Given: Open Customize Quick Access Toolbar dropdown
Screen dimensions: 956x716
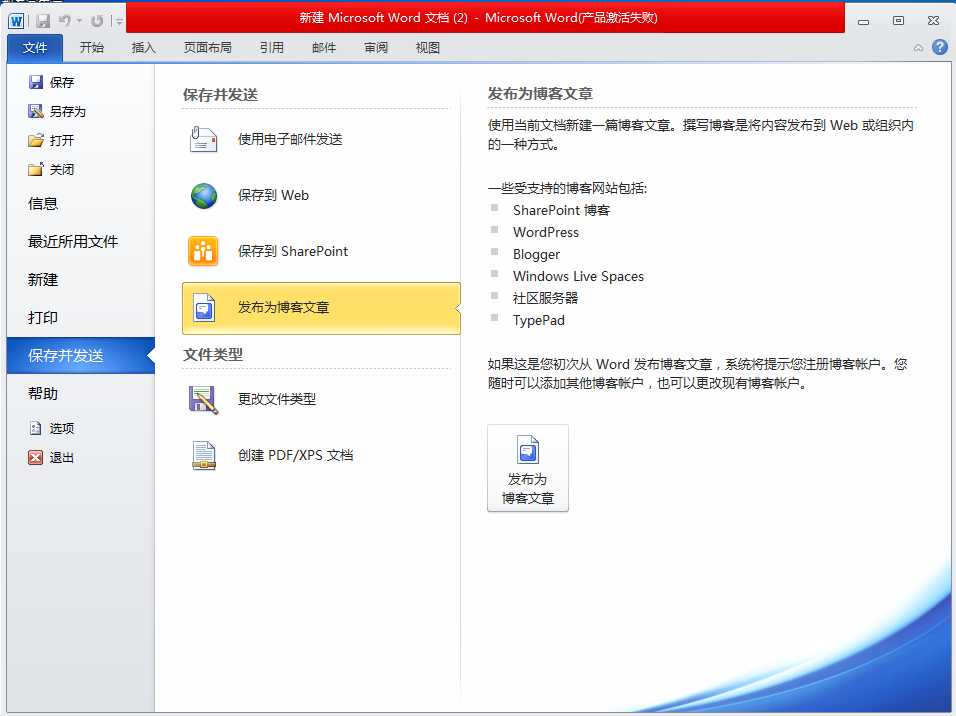Looking at the screenshot, I should tap(120, 21).
